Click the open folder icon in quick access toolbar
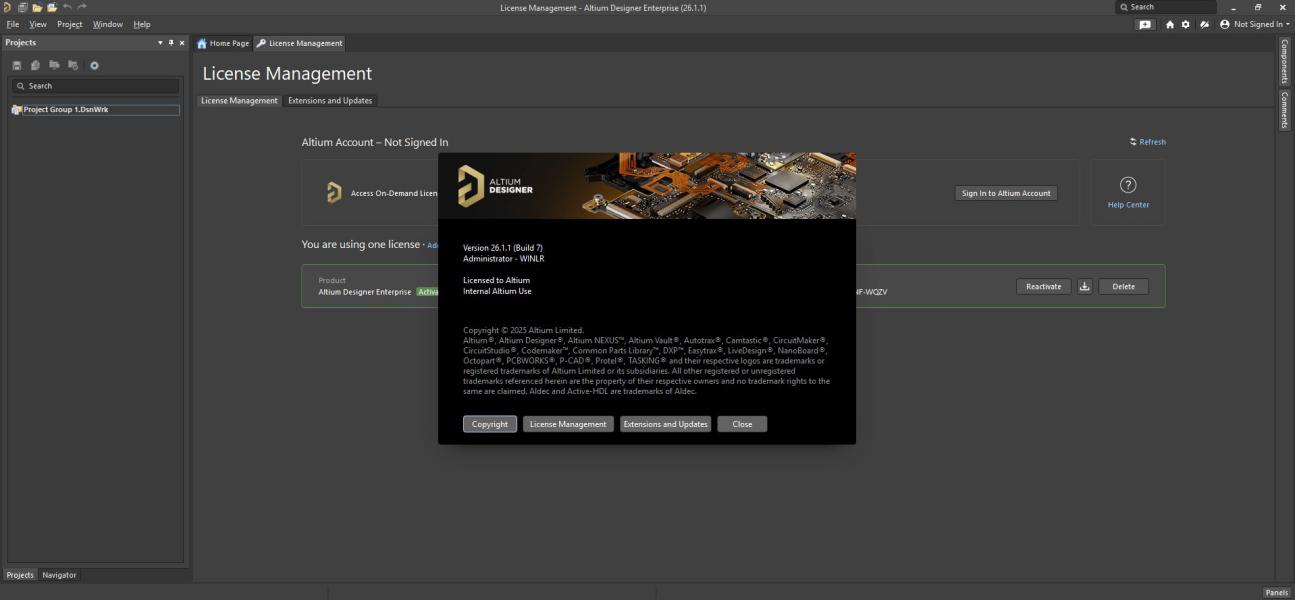1295x600 pixels. pos(37,7)
